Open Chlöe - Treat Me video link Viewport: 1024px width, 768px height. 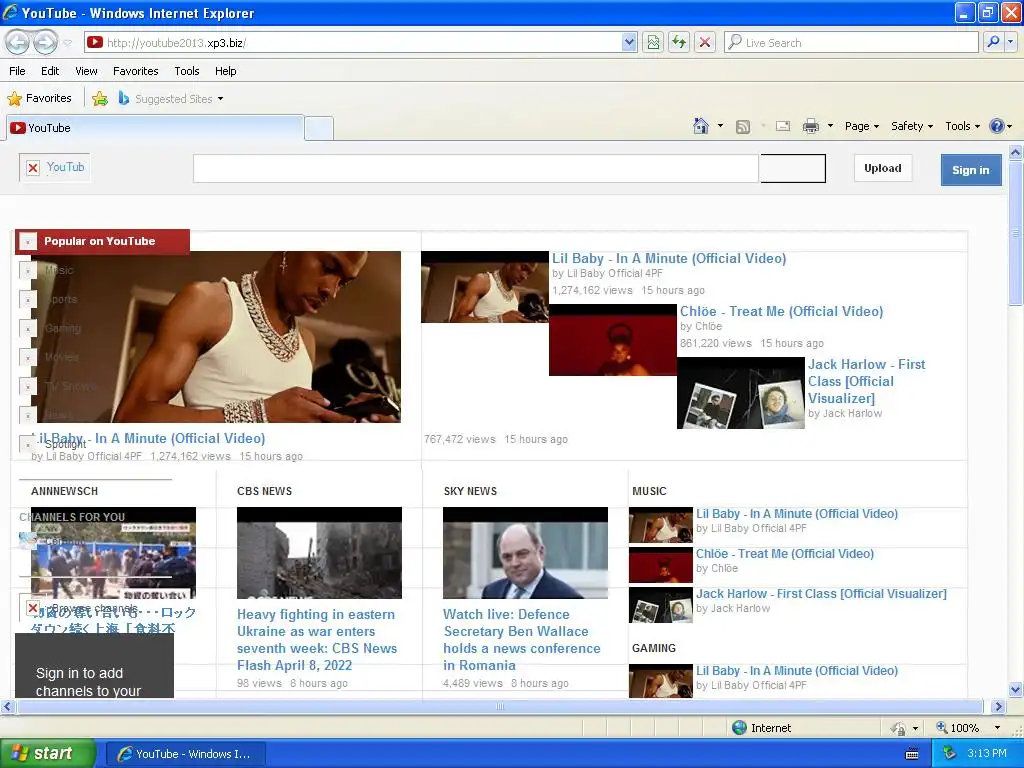(x=782, y=312)
